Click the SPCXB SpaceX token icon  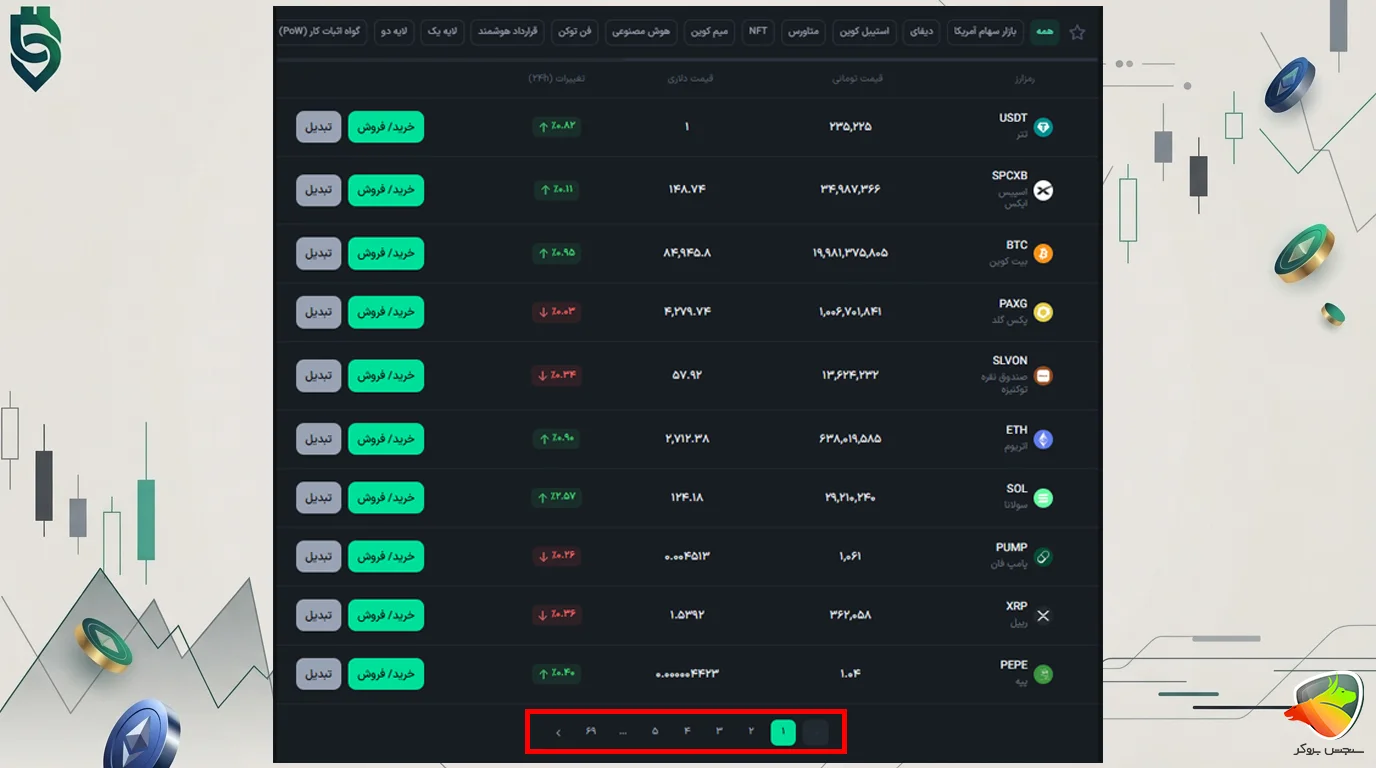[1043, 190]
